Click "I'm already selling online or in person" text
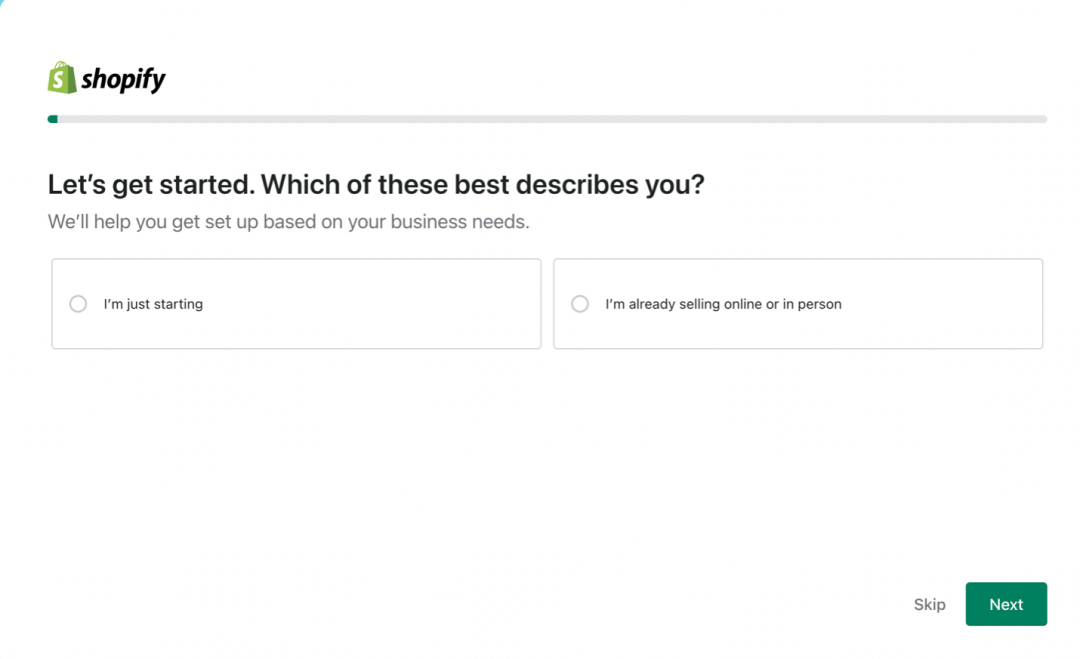 723,304
